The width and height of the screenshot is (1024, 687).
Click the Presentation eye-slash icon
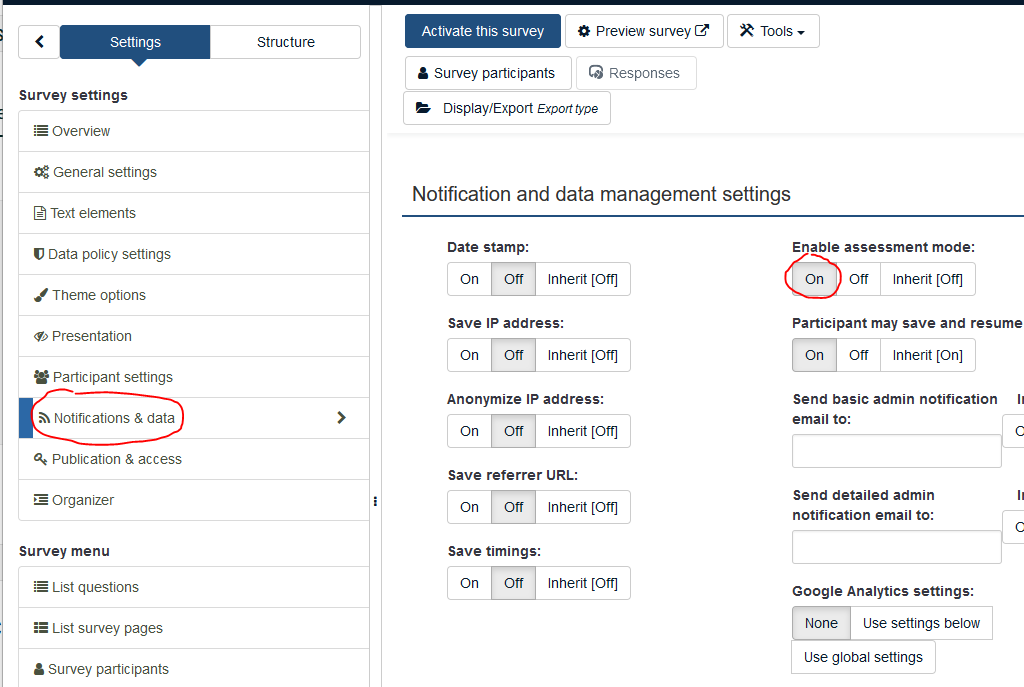point(41,336)
